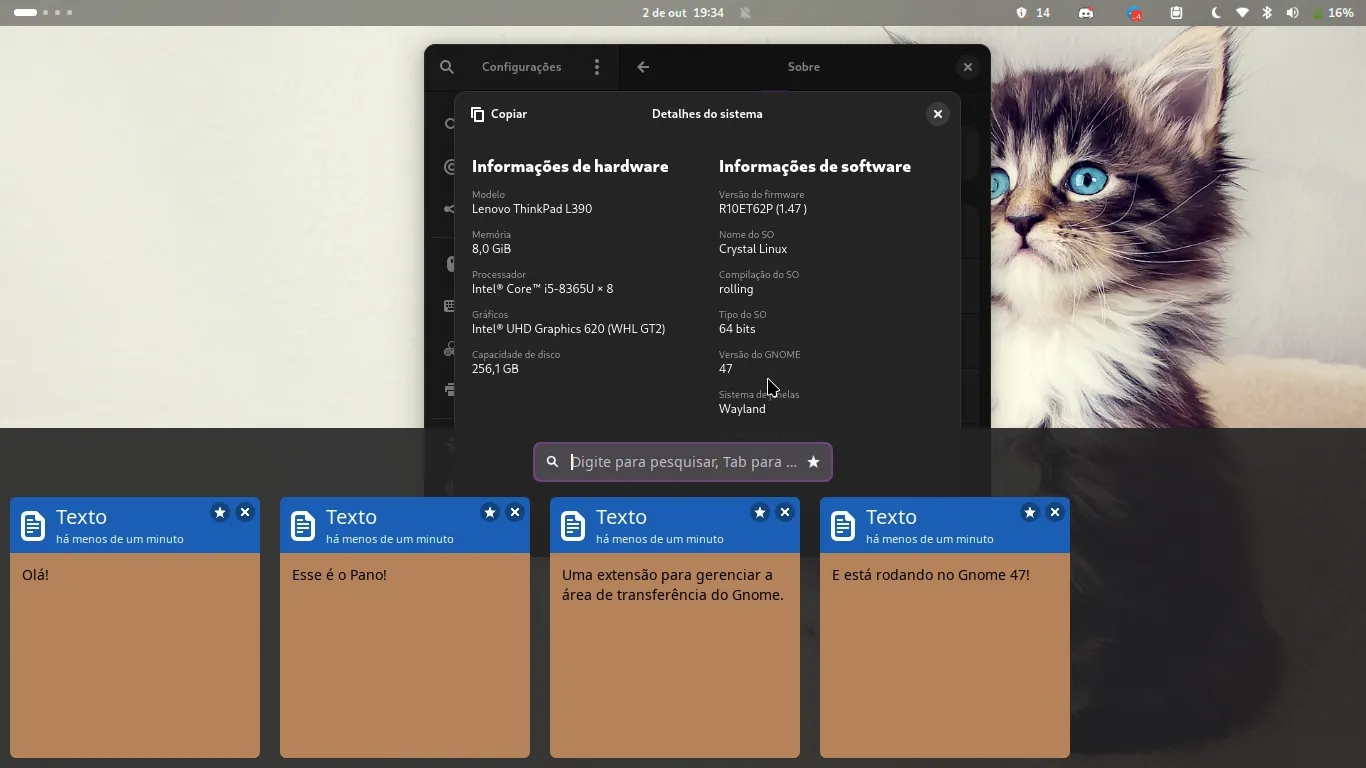Close the Configurações window
The height and width of the screenshot is (768, 1366).
(x=967, y=67)
